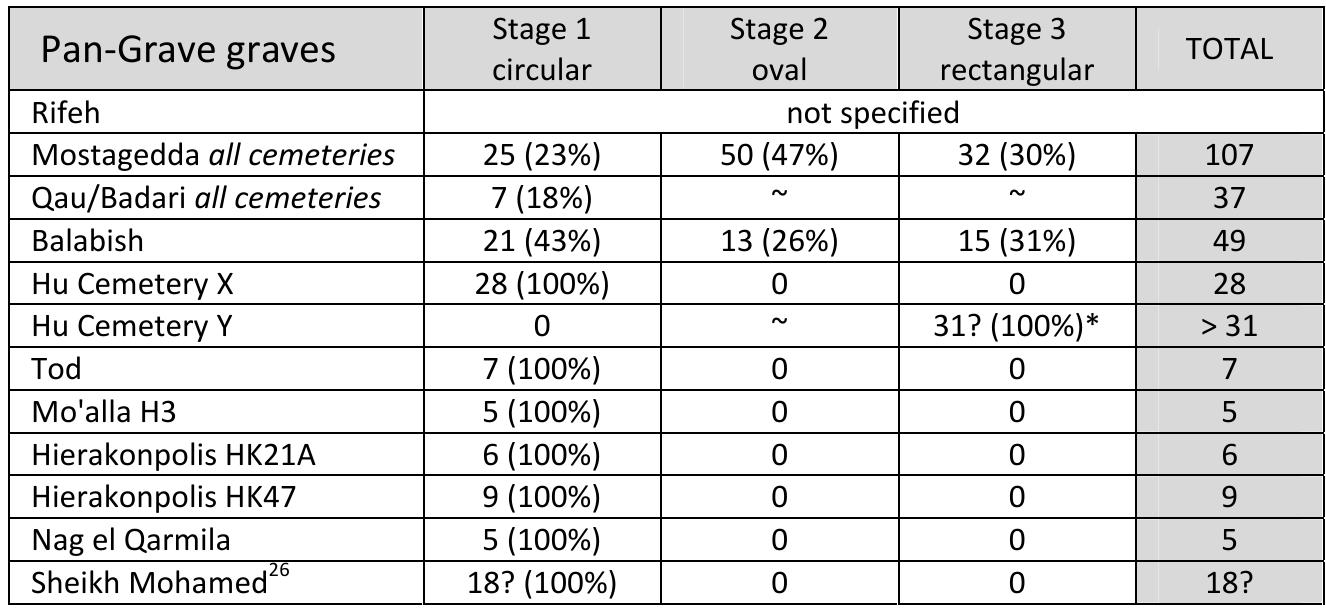Viewport: 1326px width, 613px height.
Task: Select the "Qau/Badari all cemeteries" row label
Action: [205, 198]
